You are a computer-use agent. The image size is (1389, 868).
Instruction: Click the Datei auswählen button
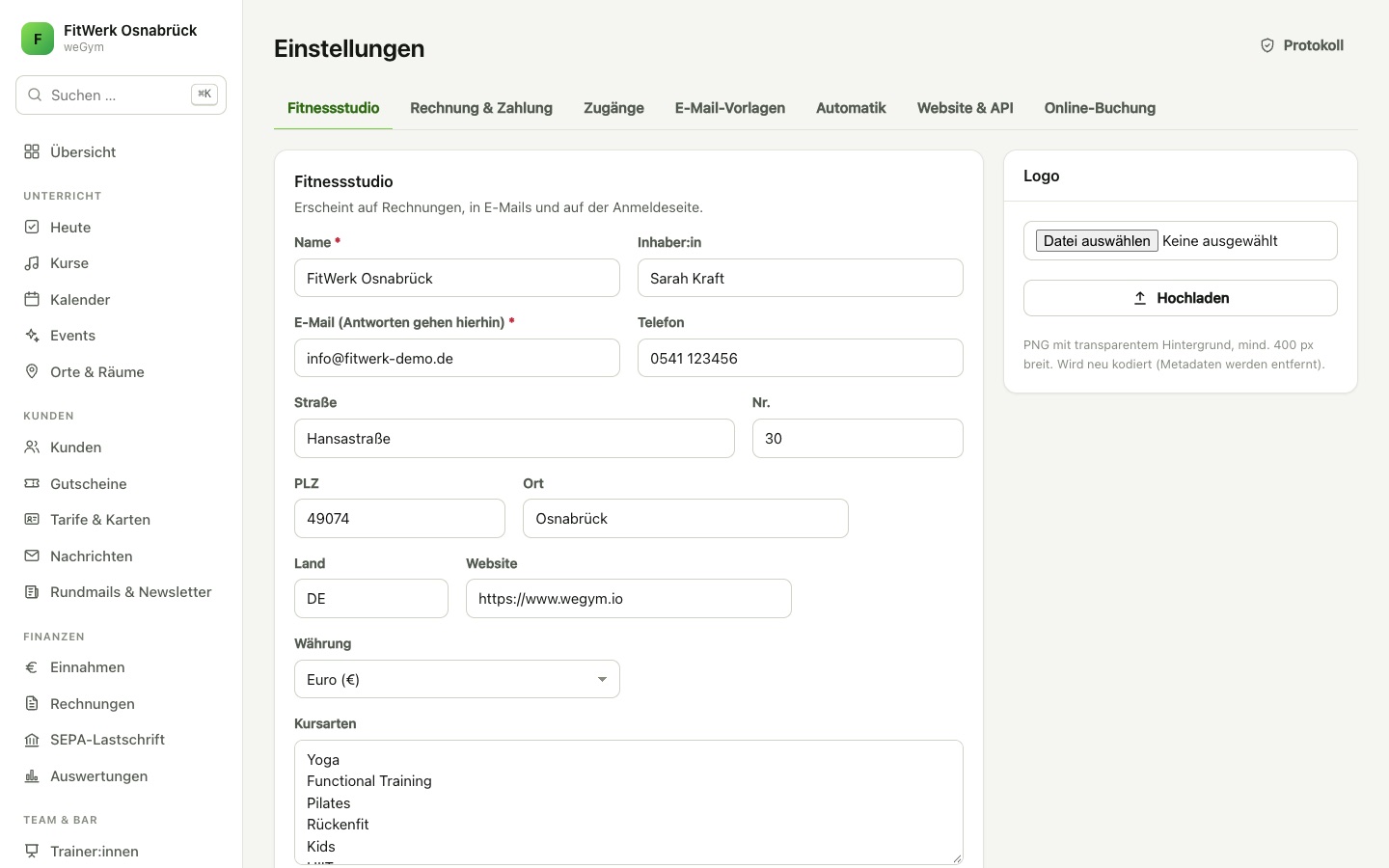coord(1097,241)
